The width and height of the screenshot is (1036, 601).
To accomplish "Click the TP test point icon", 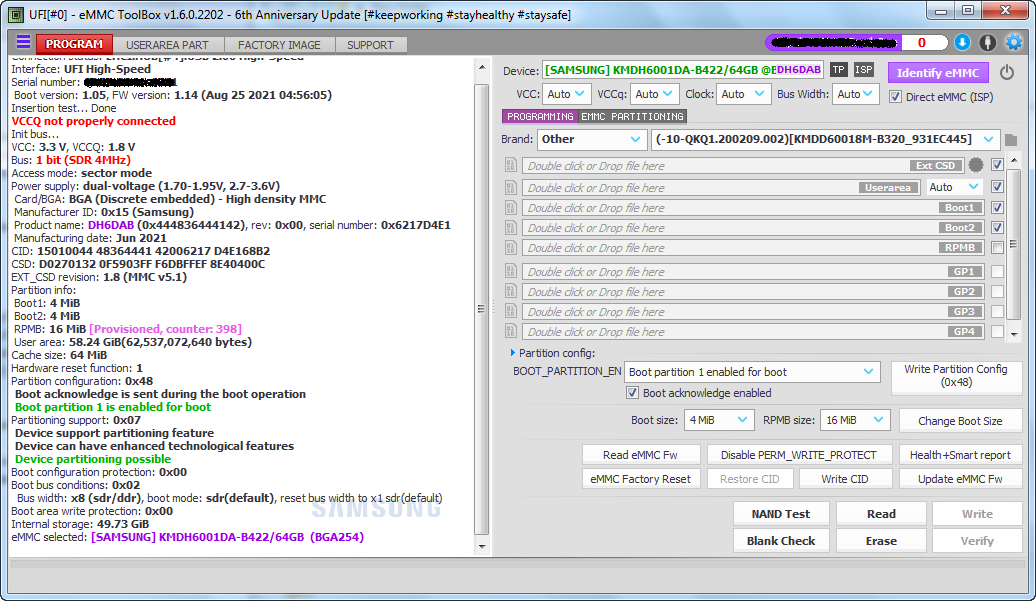I will pos(838,69).
